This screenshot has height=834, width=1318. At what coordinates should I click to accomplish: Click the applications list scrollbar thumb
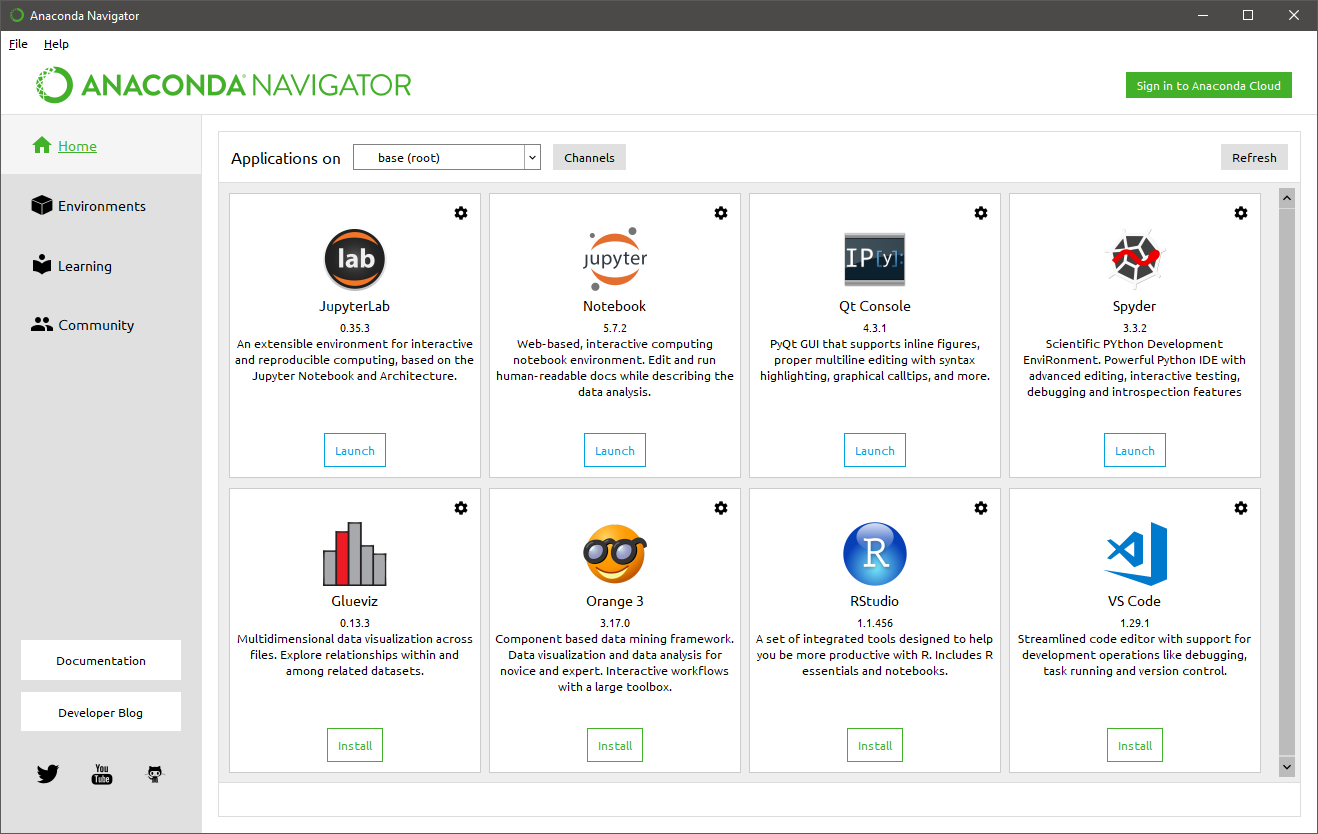[1286, 480]
